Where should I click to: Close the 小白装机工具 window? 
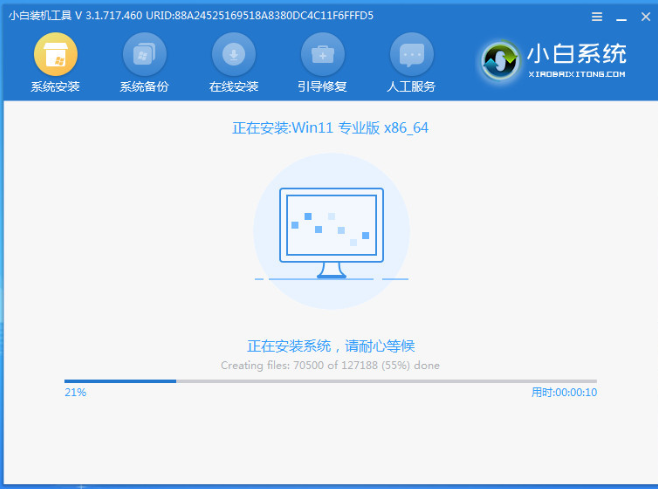coord(645,17)
